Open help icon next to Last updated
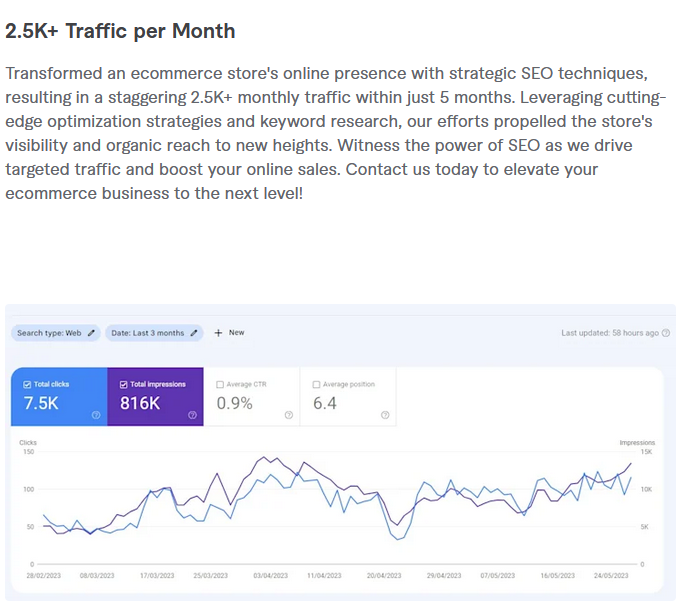The image size is (695, 601). pyautogui.click(x=666, y=333)
